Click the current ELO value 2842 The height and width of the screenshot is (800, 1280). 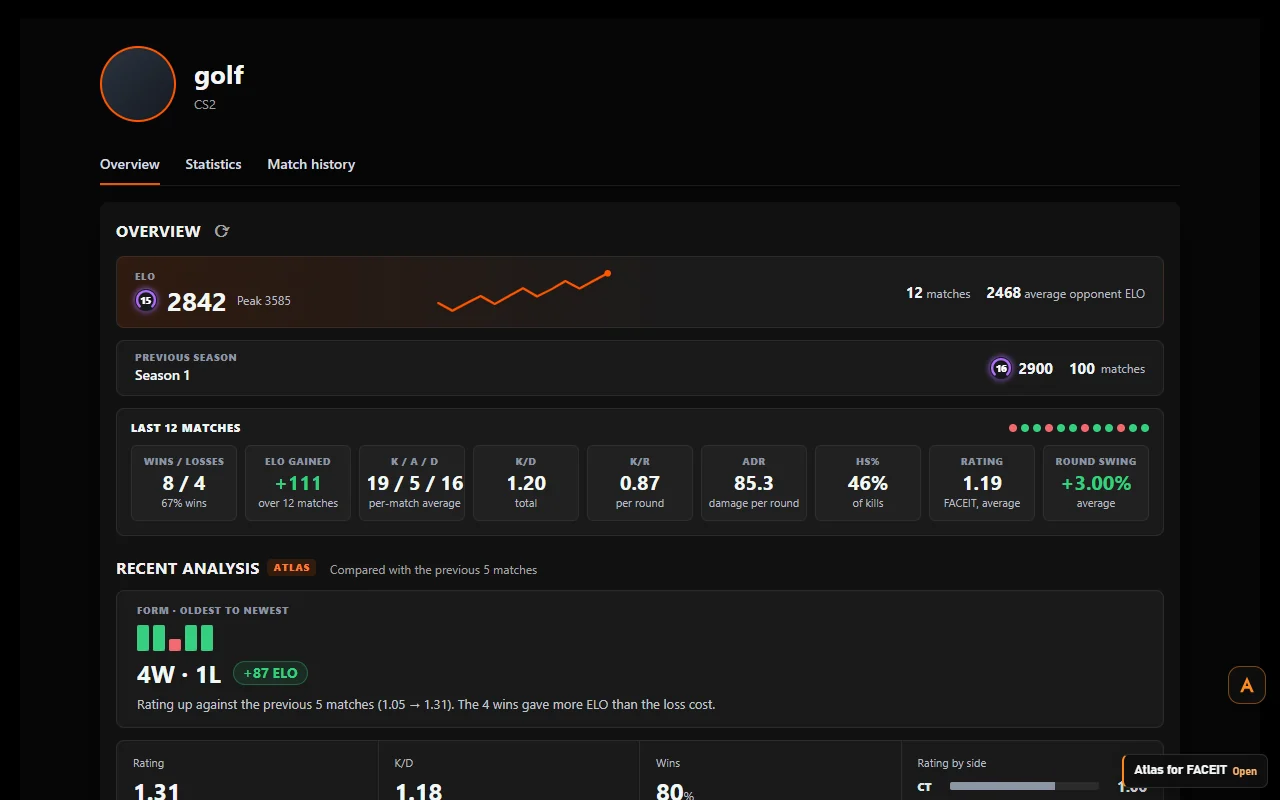[196, 302]
